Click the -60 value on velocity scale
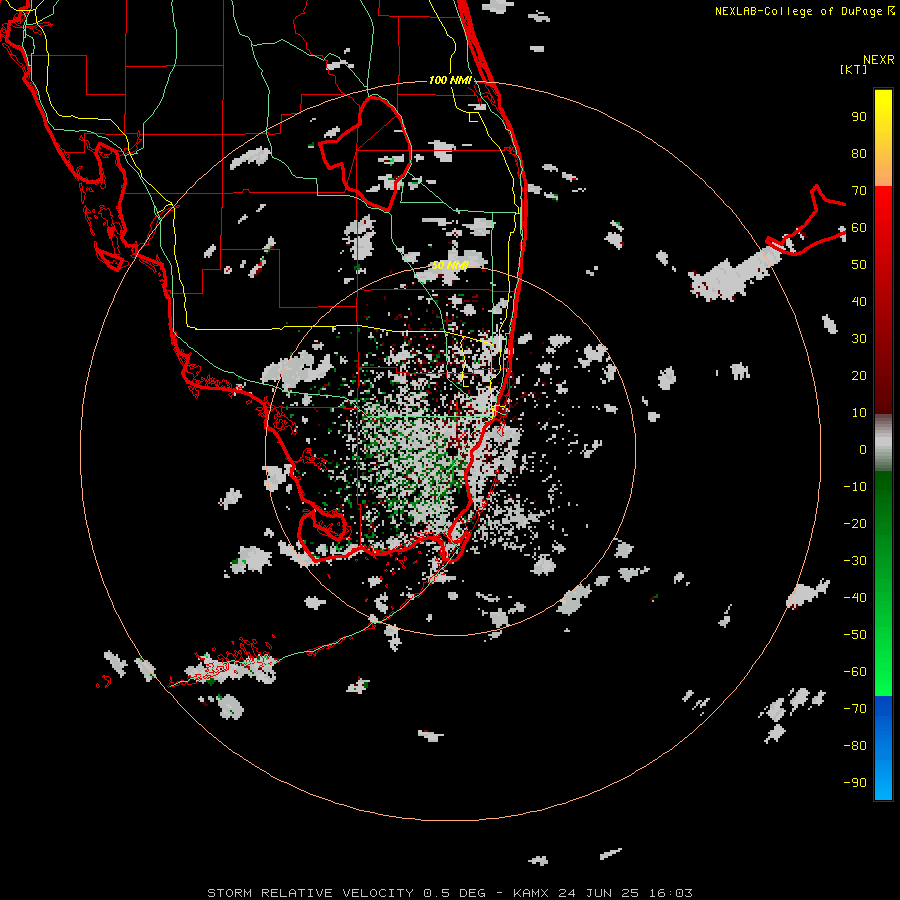900x900 pixels. (x=855, y=672)
